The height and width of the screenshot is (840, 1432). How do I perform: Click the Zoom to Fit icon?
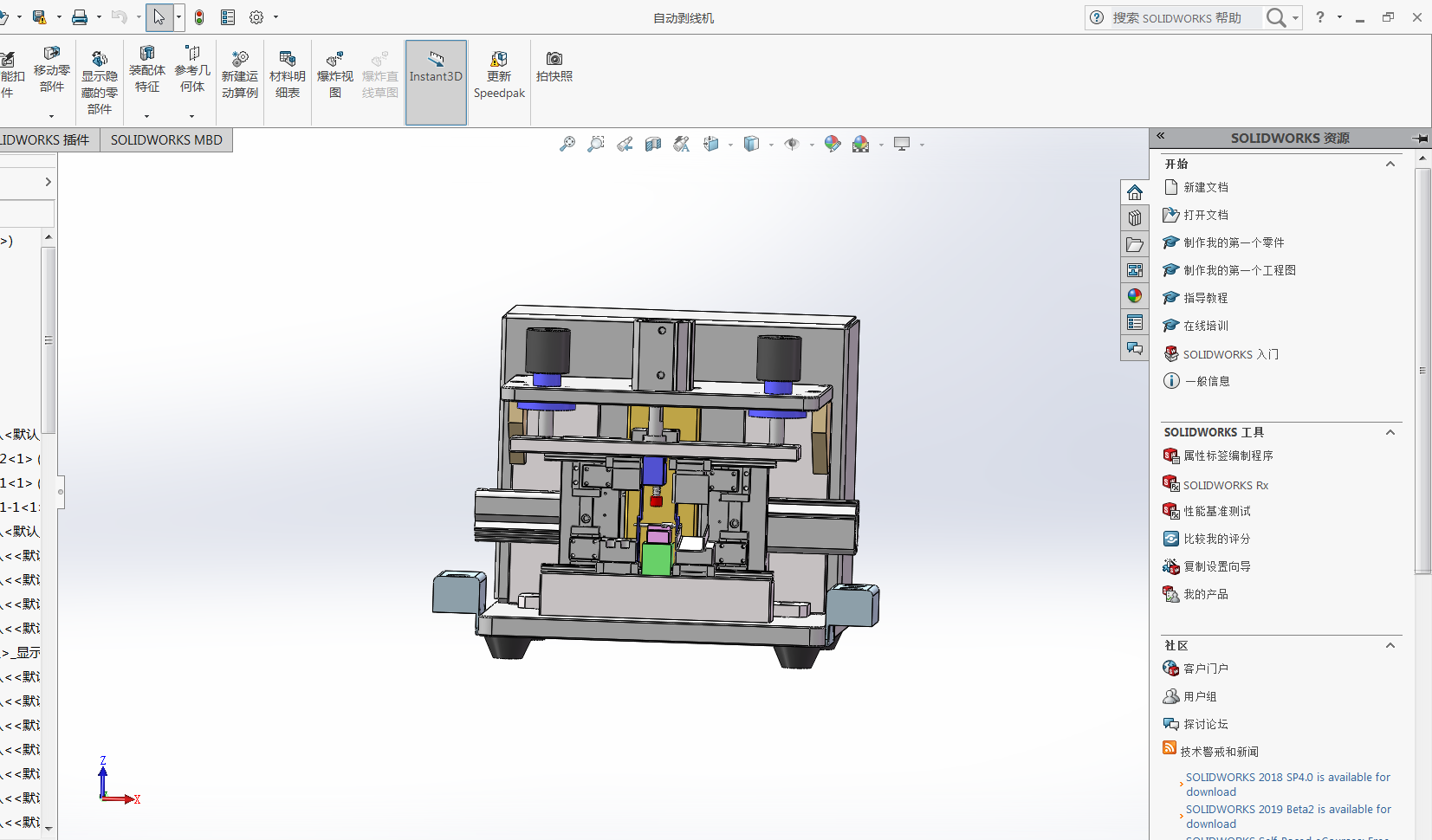tap(567, 144)
